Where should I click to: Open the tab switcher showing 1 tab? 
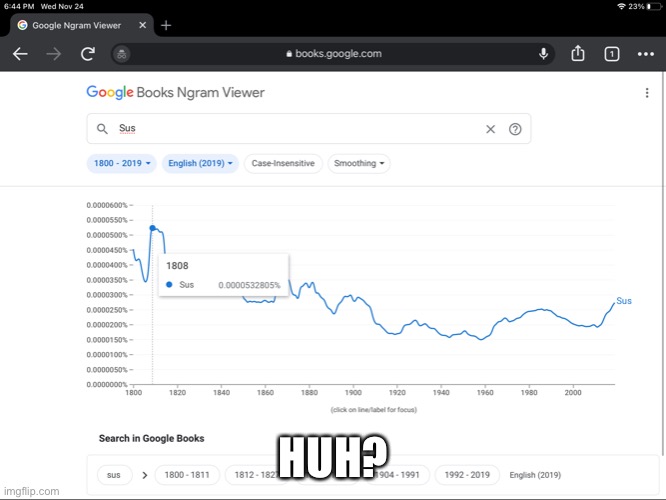tap(612, 54)
